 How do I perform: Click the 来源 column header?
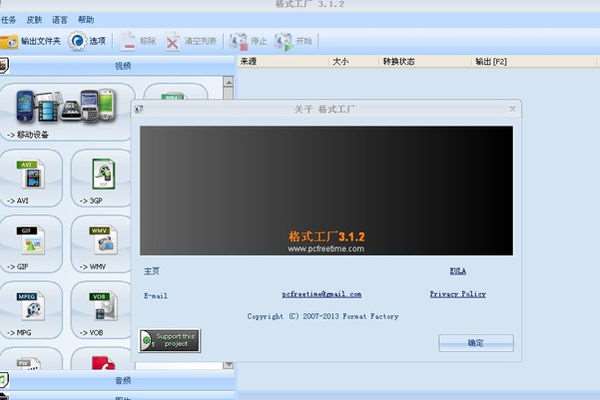248,61
